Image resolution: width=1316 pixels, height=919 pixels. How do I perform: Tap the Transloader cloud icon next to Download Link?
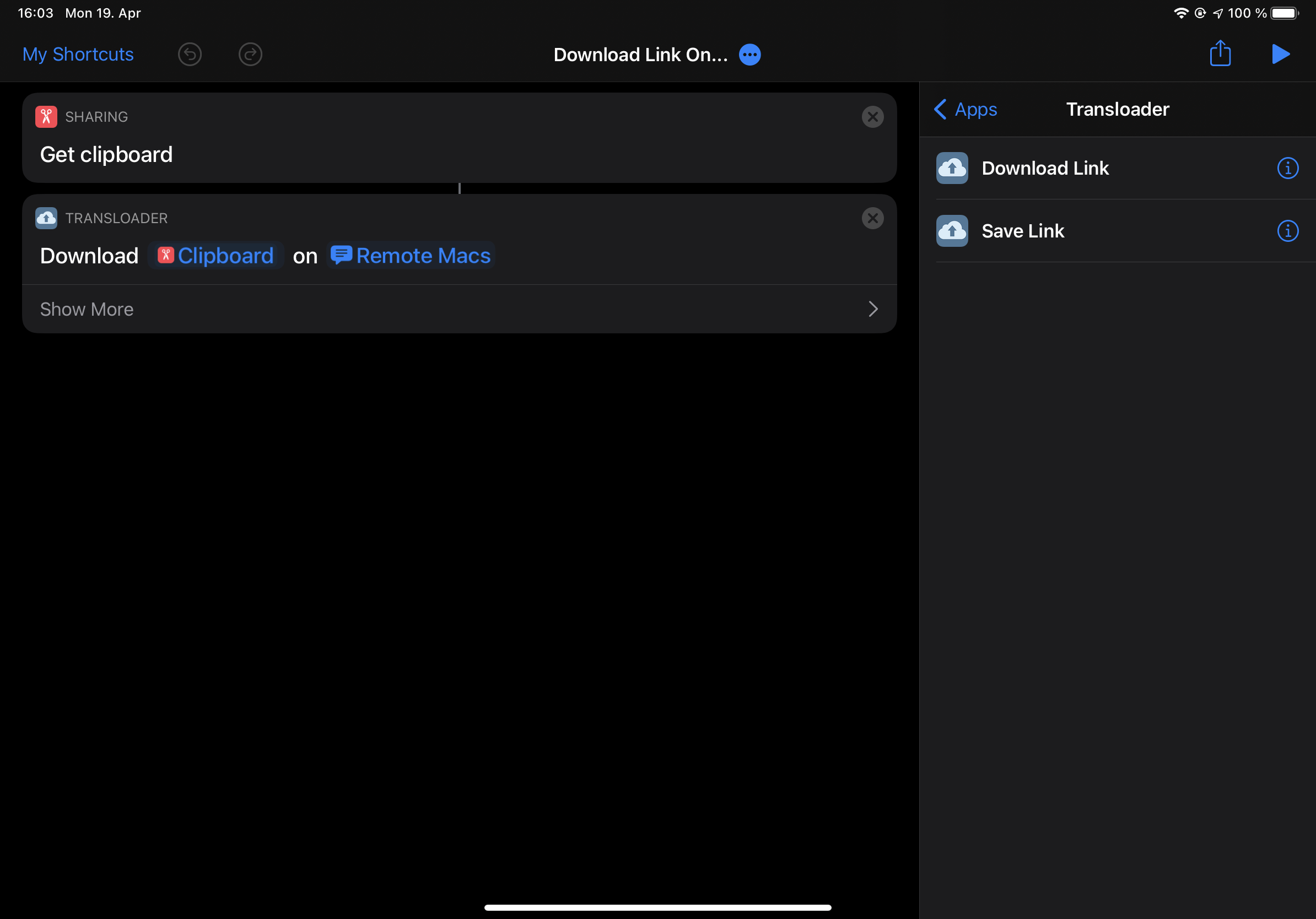952,168
